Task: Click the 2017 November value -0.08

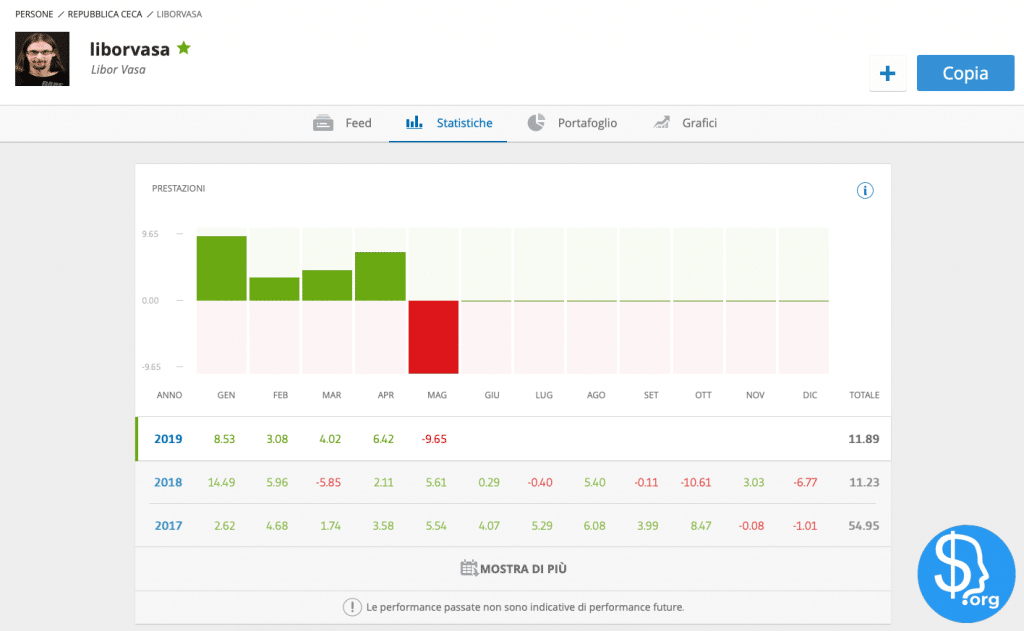Action: click(751, 525)
